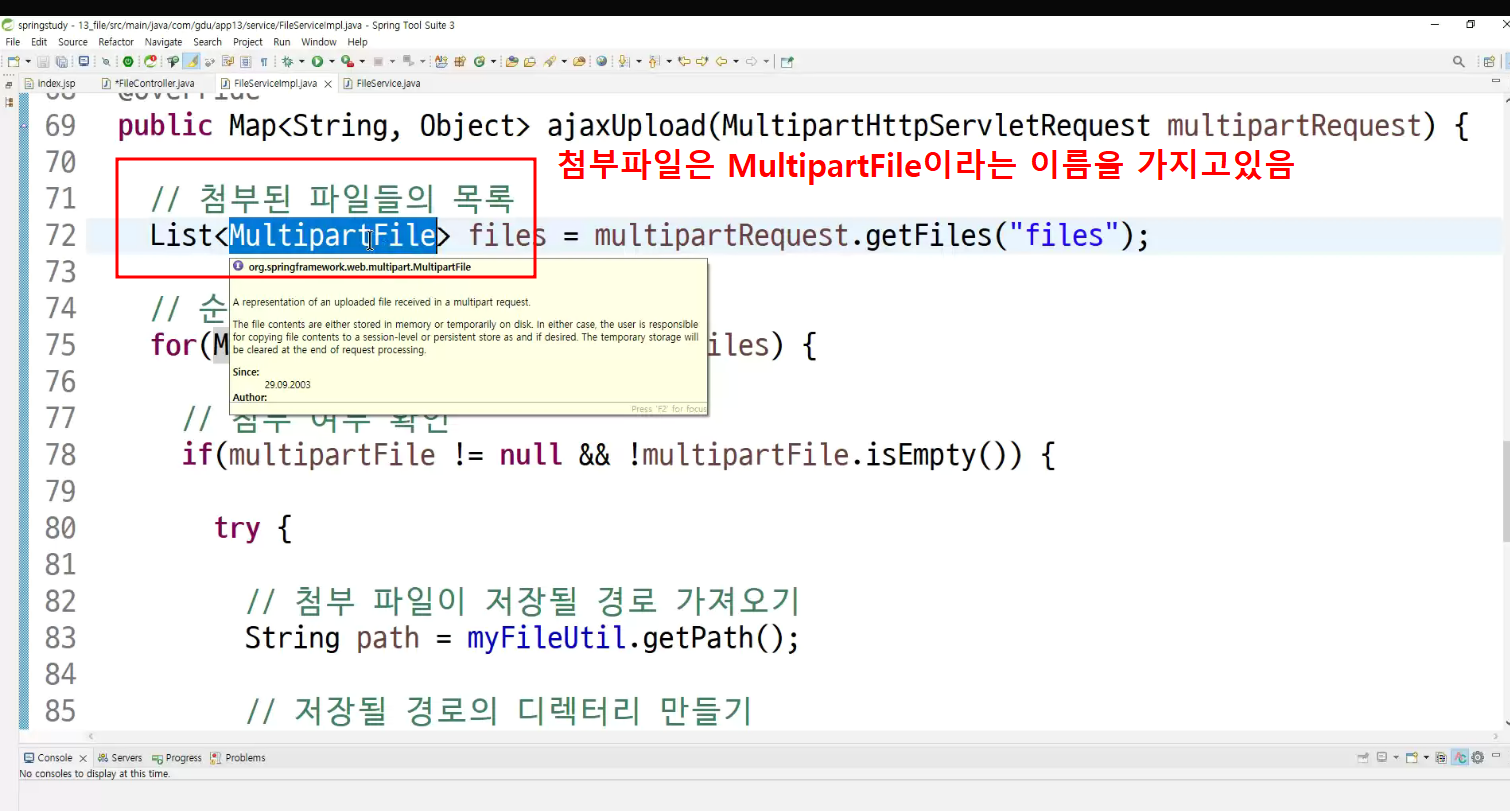Click 'myFileUtil.getPath()' on line 83
The height and width of the screenshot is (811, 1510).
(623, 637)
